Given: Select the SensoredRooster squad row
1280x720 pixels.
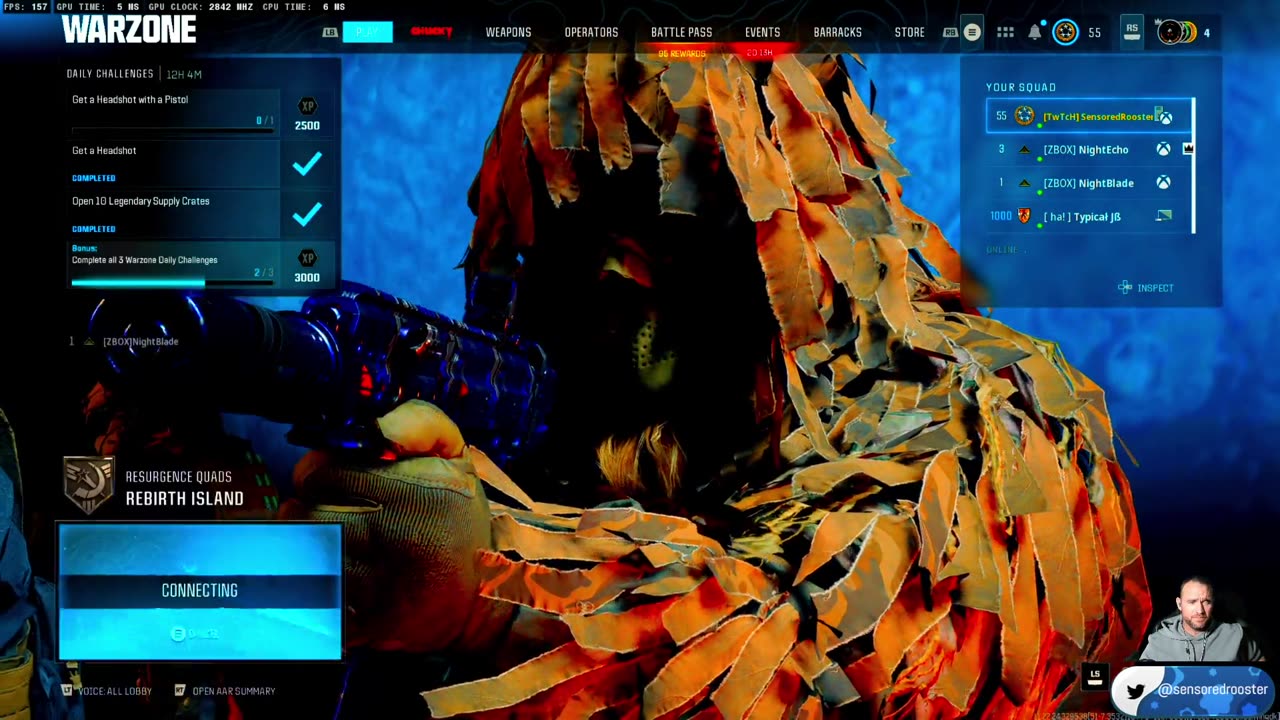Looking at the screenshot, I should (x=1090, y=116).
